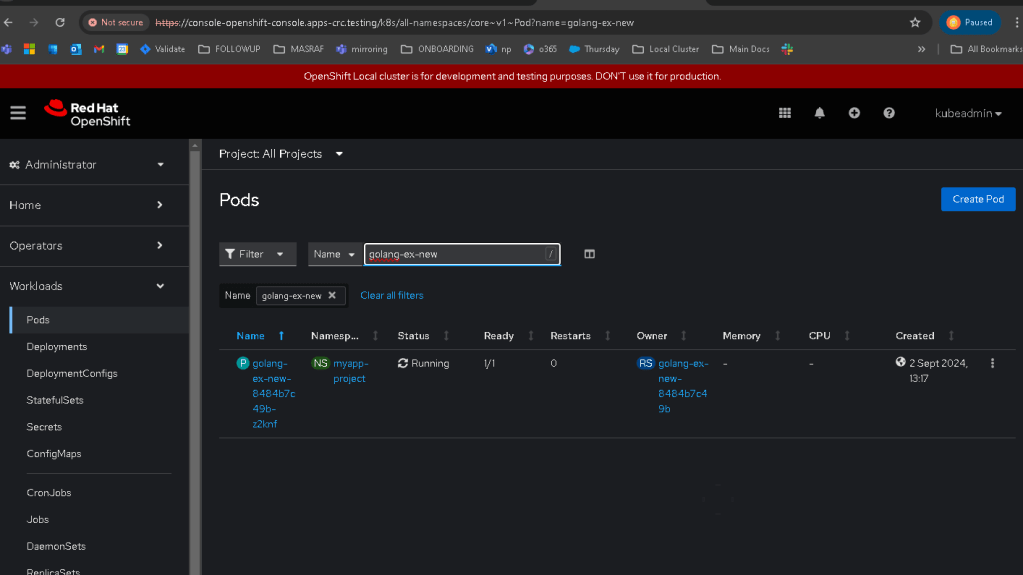Go to DeploymentConfigs in sidebar
The height and width of the screenshot is (575, 1023).
click(72, 373)
